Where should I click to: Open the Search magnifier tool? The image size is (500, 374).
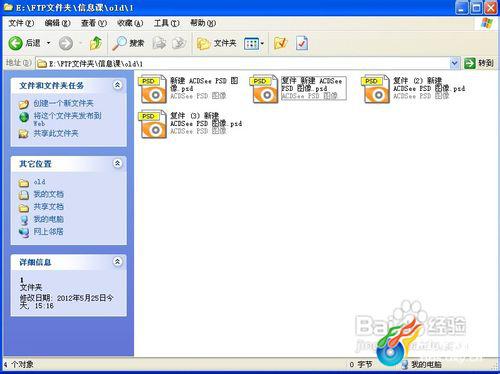128,43
